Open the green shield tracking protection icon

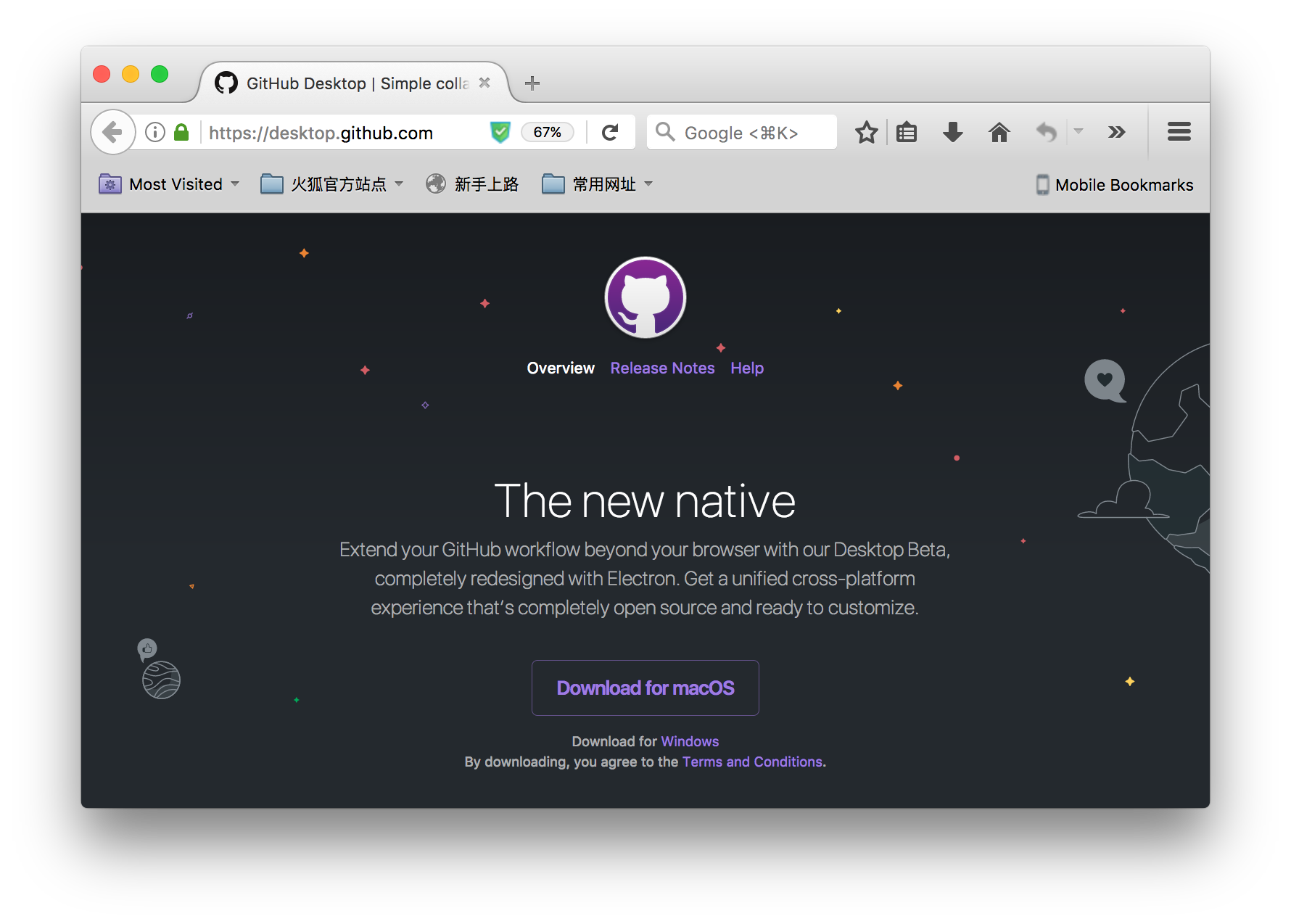tap(500, 132)
